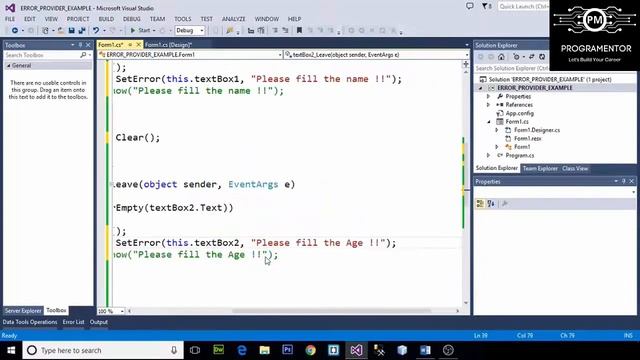Open the TEAM menu

(157, 19)
